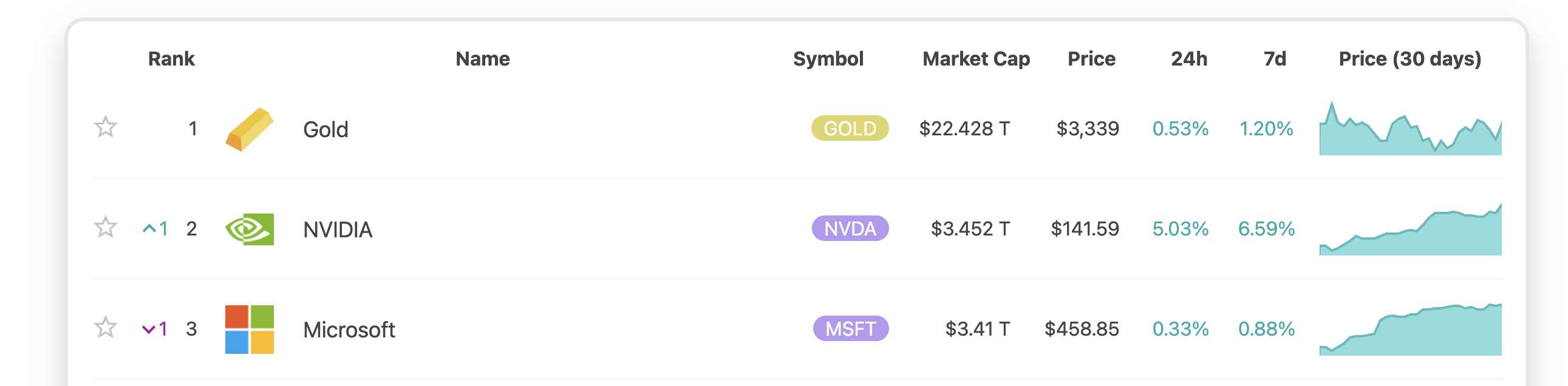Click the Gold bar icon

click(250, 129)
